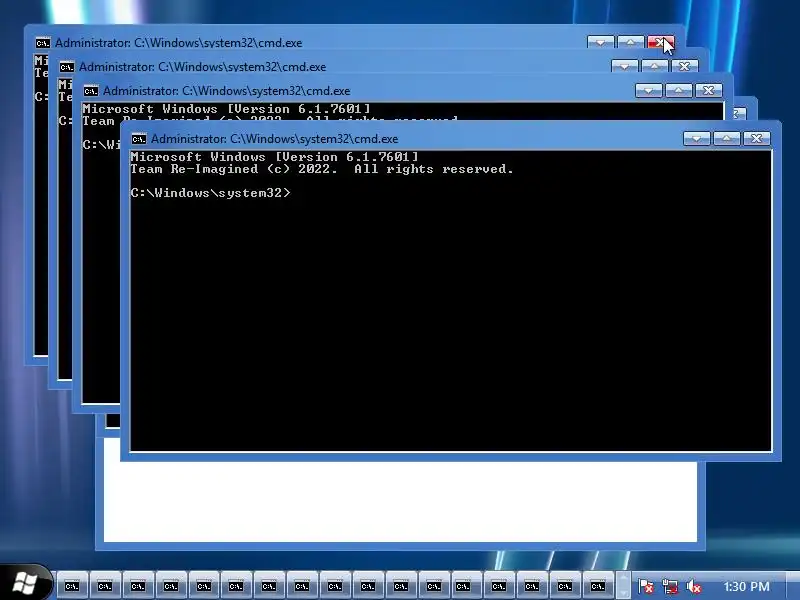Close the rearmost cmd window with red button

pyautogui.click(x=661, y=42)
